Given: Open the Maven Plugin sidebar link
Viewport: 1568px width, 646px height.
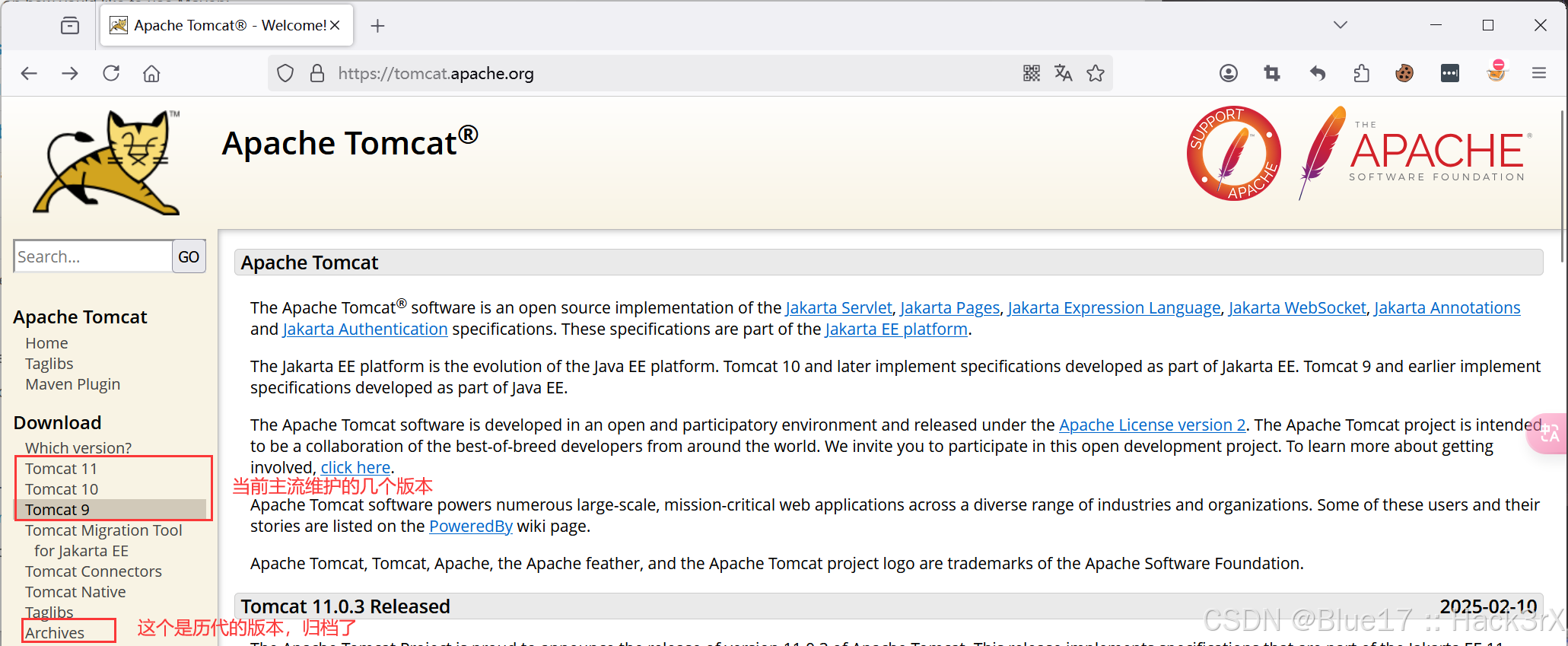Looking at the screenshot, I should (x=73, y=384).
